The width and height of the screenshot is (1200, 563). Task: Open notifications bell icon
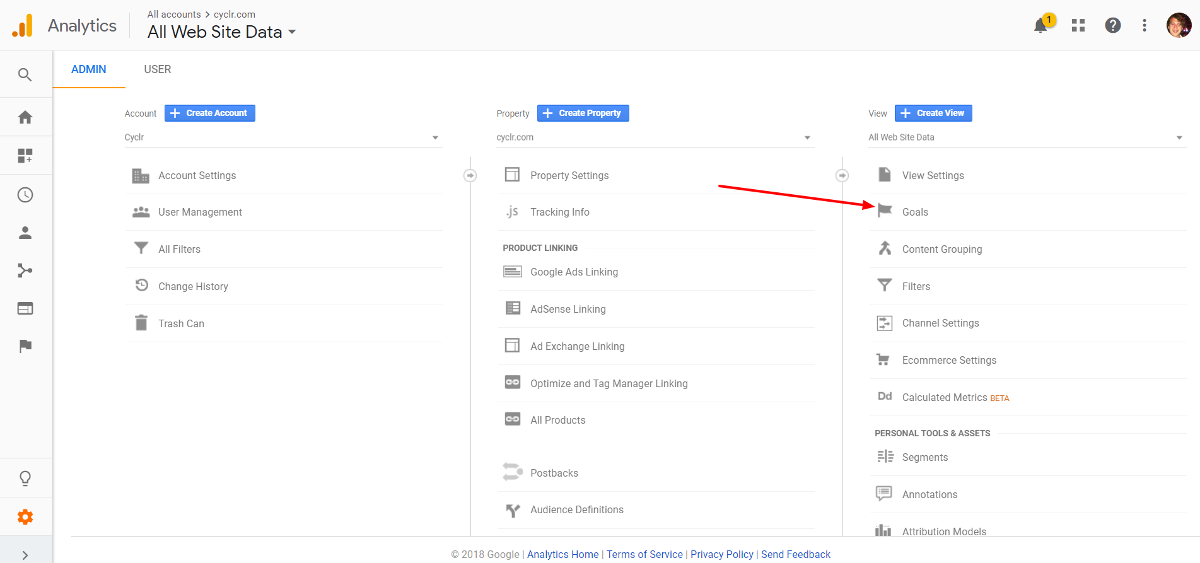(x=1041, y=25)
